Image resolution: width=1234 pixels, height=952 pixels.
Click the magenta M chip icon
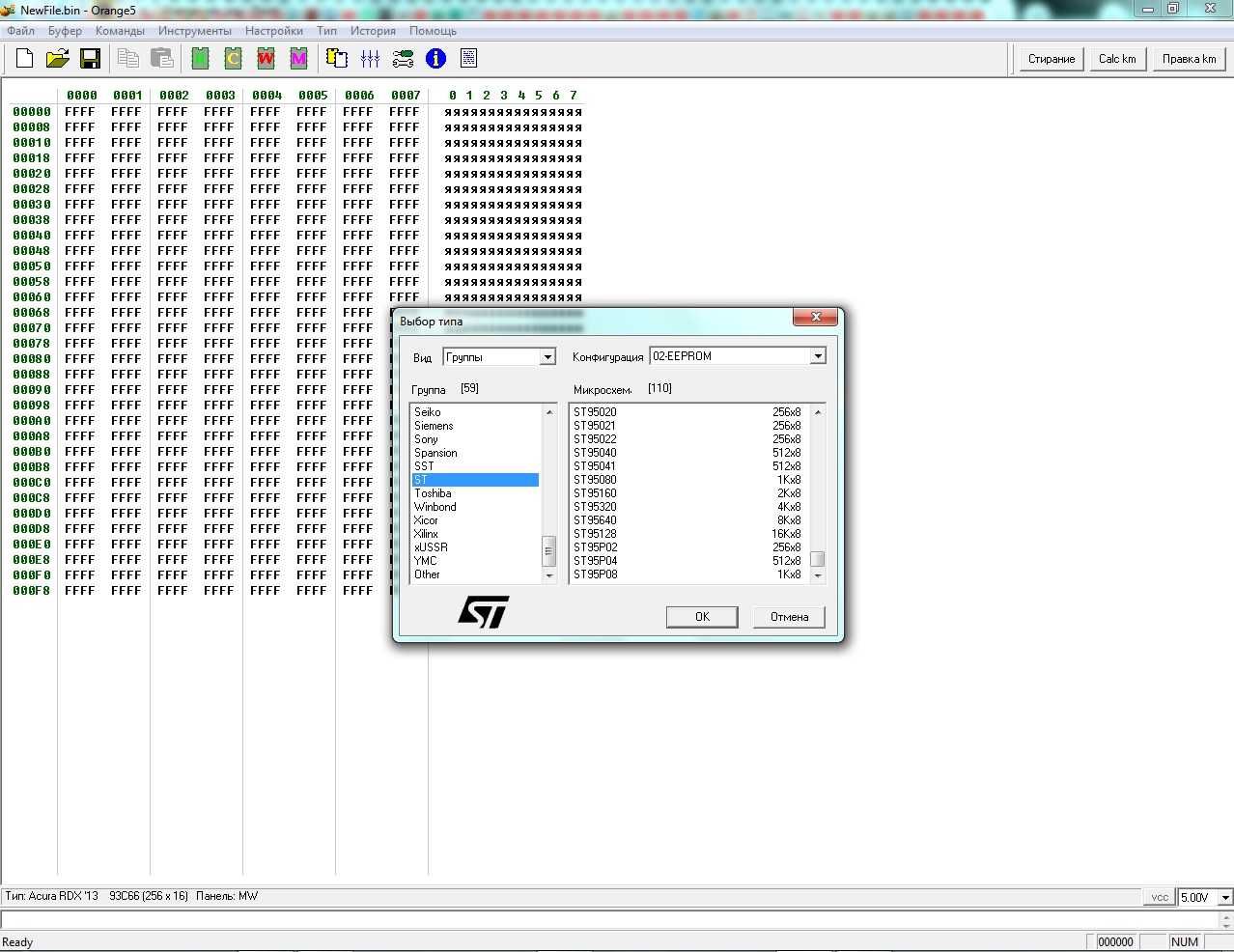pos(298,59)
